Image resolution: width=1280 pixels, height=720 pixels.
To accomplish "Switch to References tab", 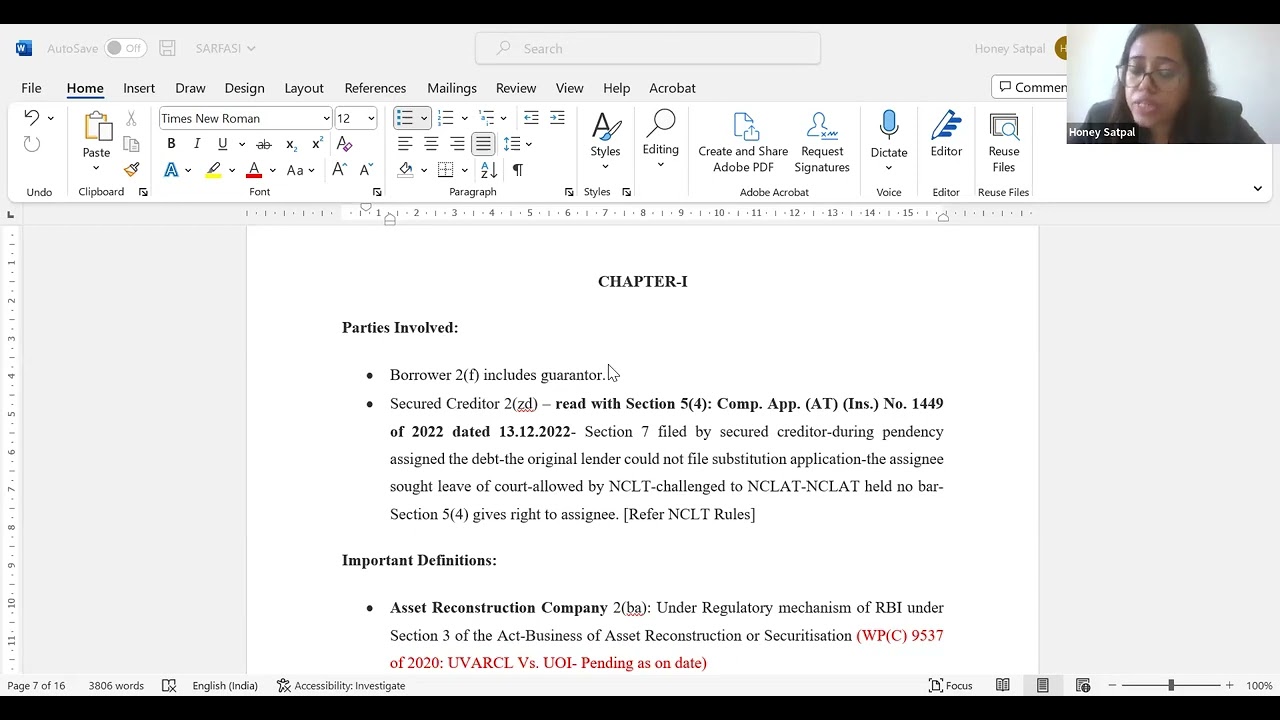I will [375, 88].
